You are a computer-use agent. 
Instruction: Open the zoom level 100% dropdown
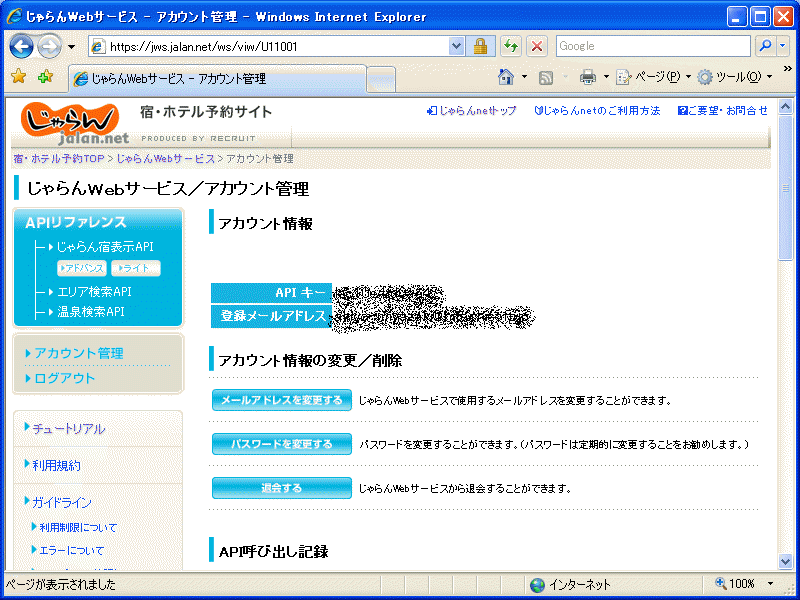tap(745, 584)
